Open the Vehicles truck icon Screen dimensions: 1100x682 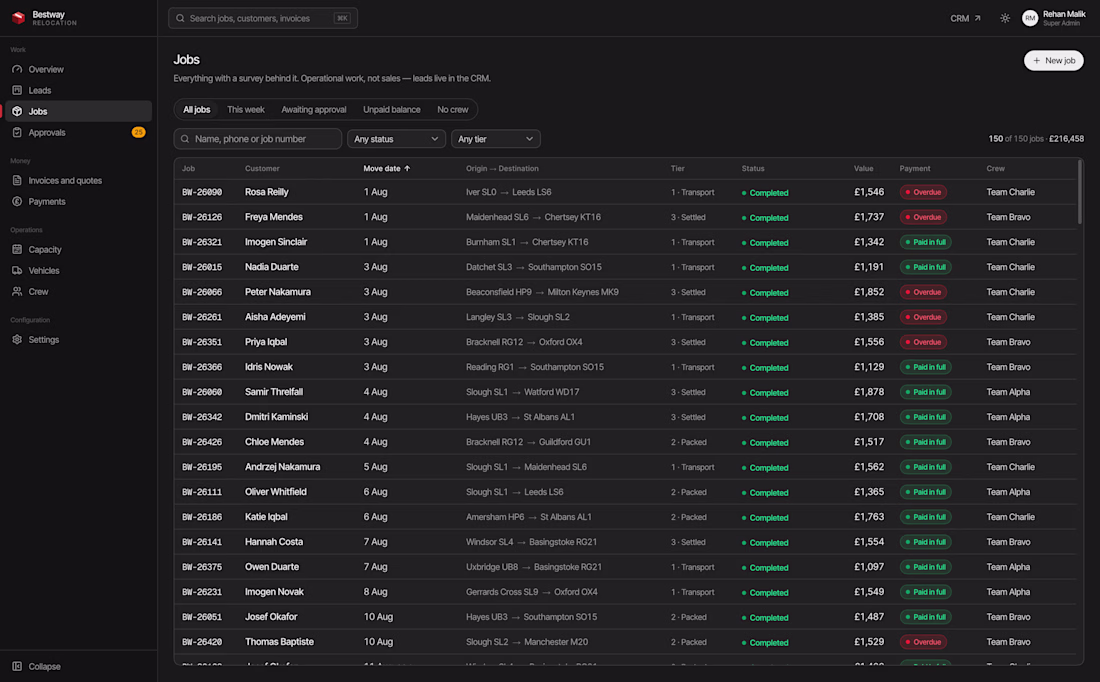pyautogui.click(x=18, y=271)
